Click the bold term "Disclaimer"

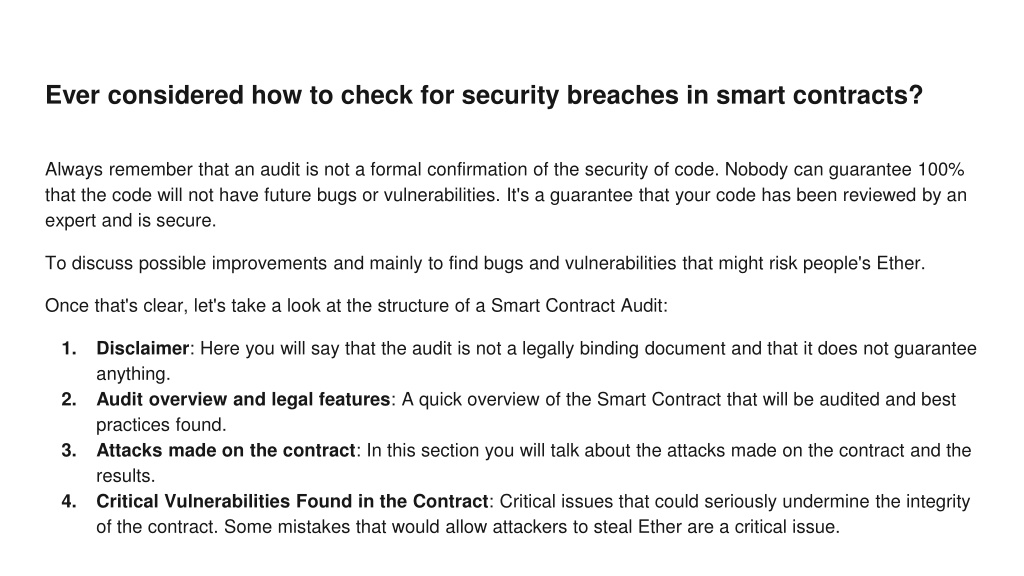tap(143, 348)
